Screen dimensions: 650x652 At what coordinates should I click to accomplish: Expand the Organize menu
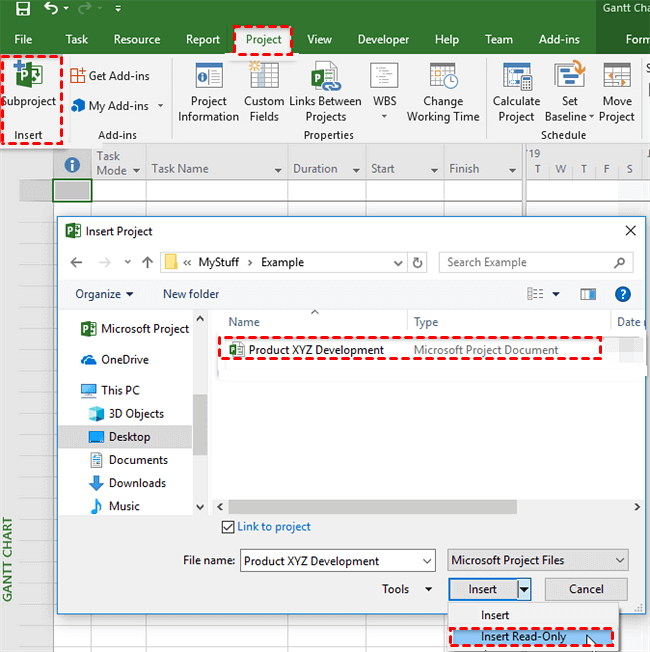tap(104, 294)
